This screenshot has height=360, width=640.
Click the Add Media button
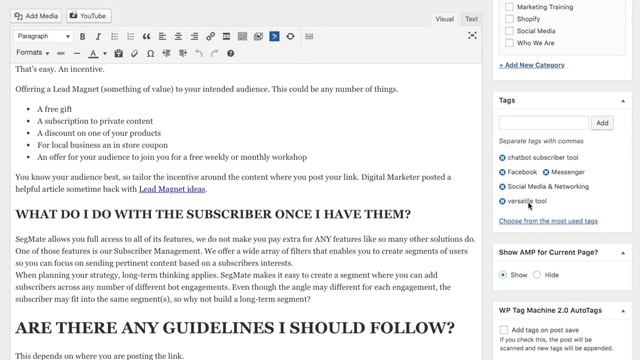tap(36, 16)
